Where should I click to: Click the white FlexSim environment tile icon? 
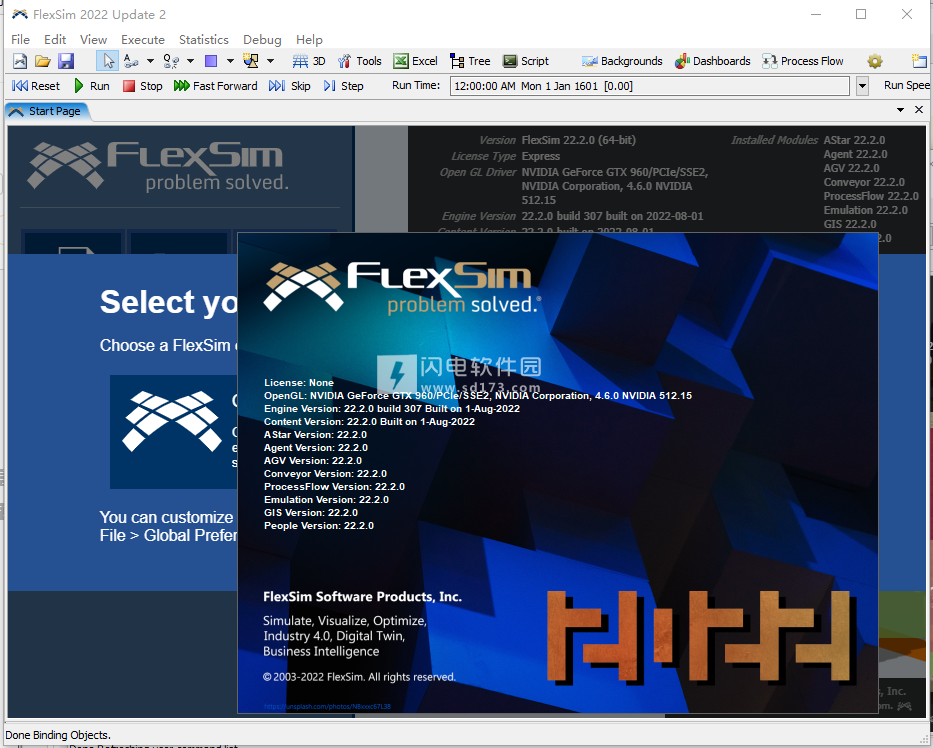pyautogui.click(x=172, y=421)
